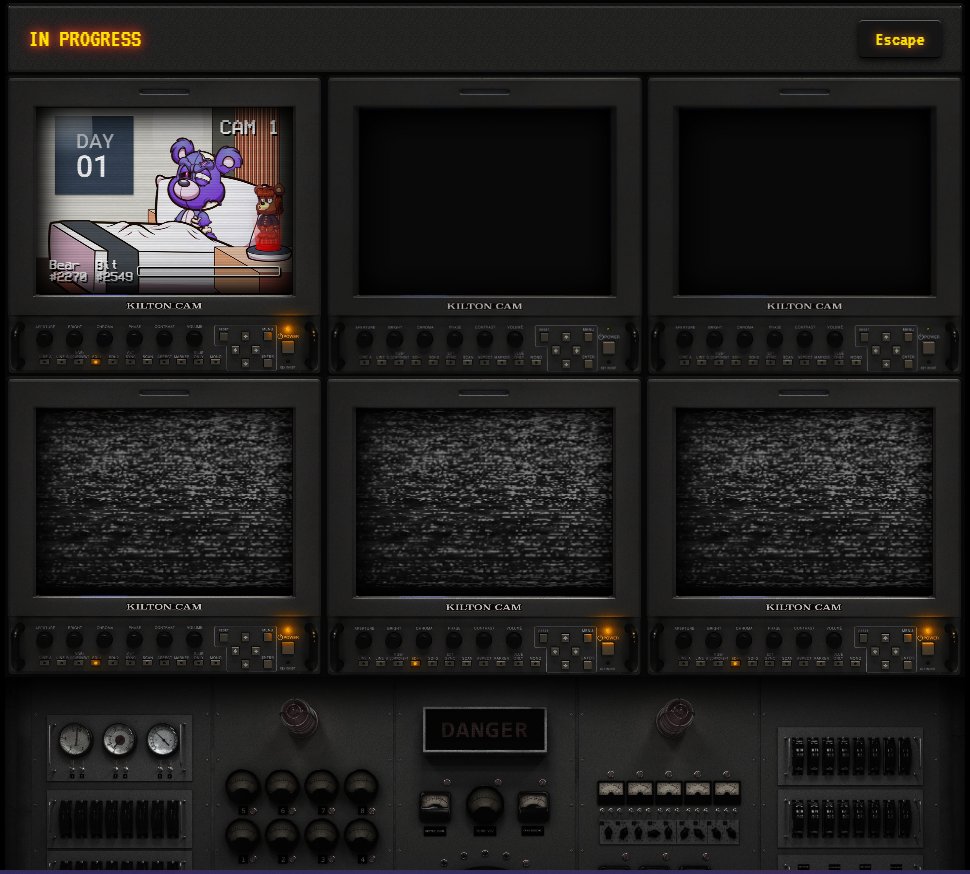Click the BRIGHT knob on CAM 1 monitor
The height and width of the screenshot is (874, 970).
point(74,338)
